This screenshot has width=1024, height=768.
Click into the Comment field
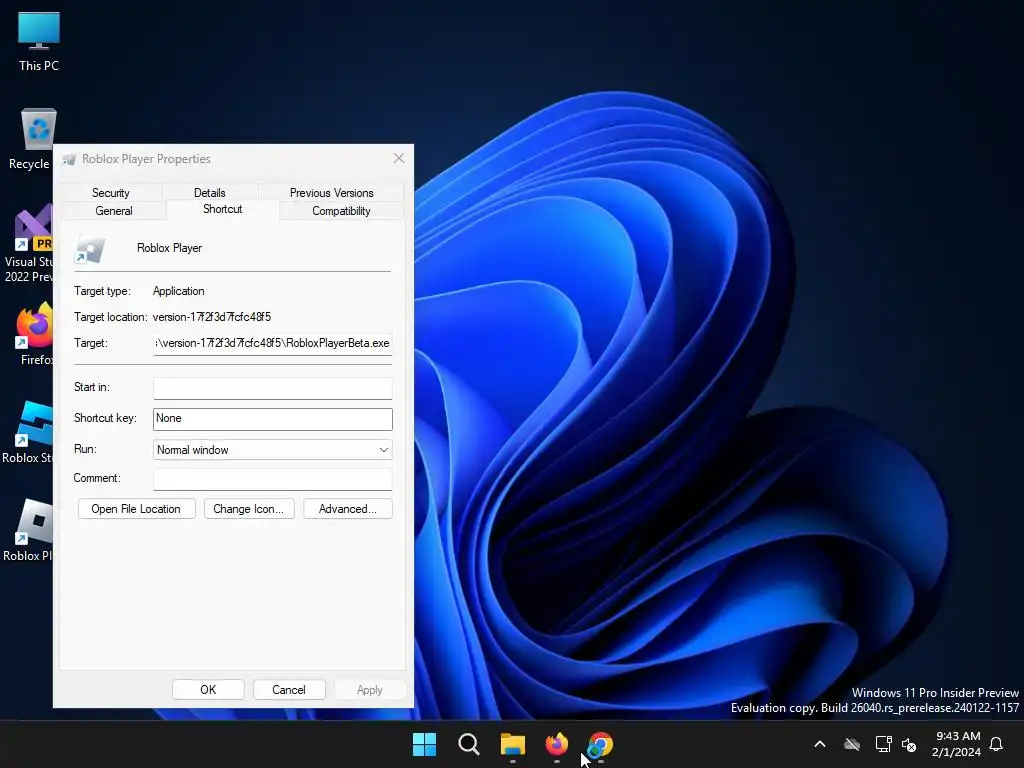click(272, 479)
